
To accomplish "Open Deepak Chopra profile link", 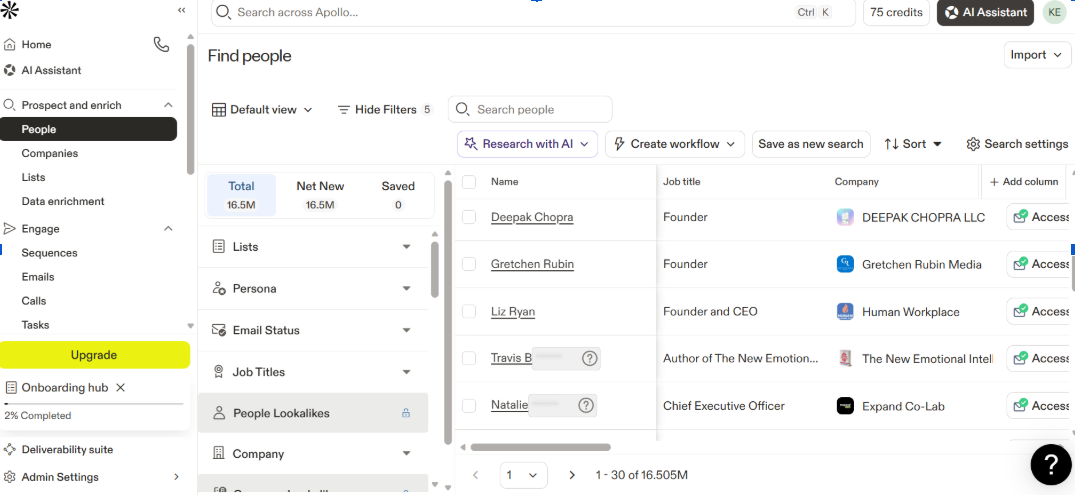I will (532, 217).
